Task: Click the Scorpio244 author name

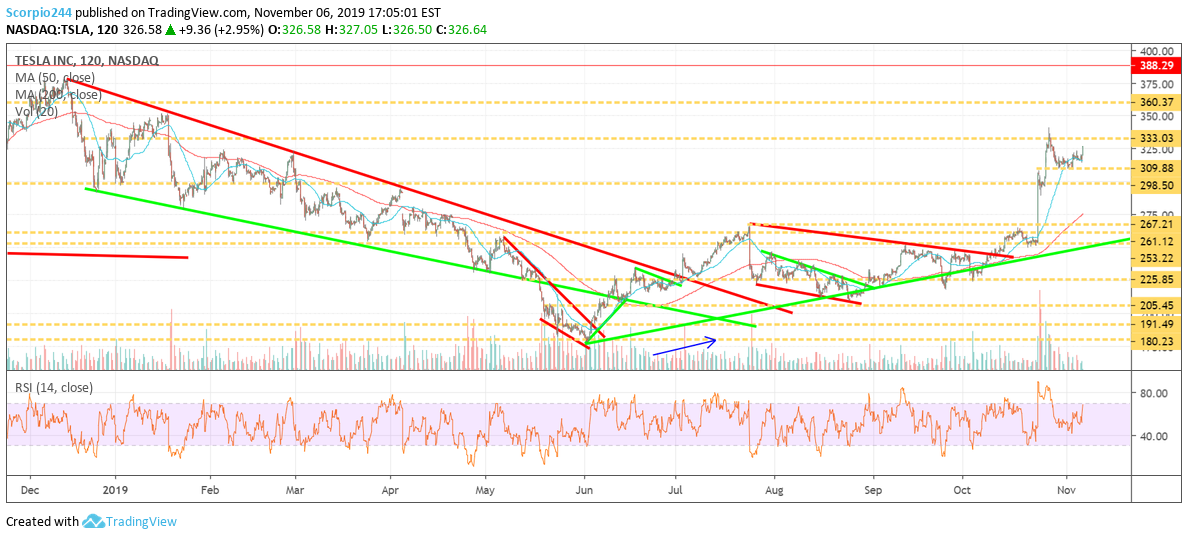Action: (x=38, y=11)
